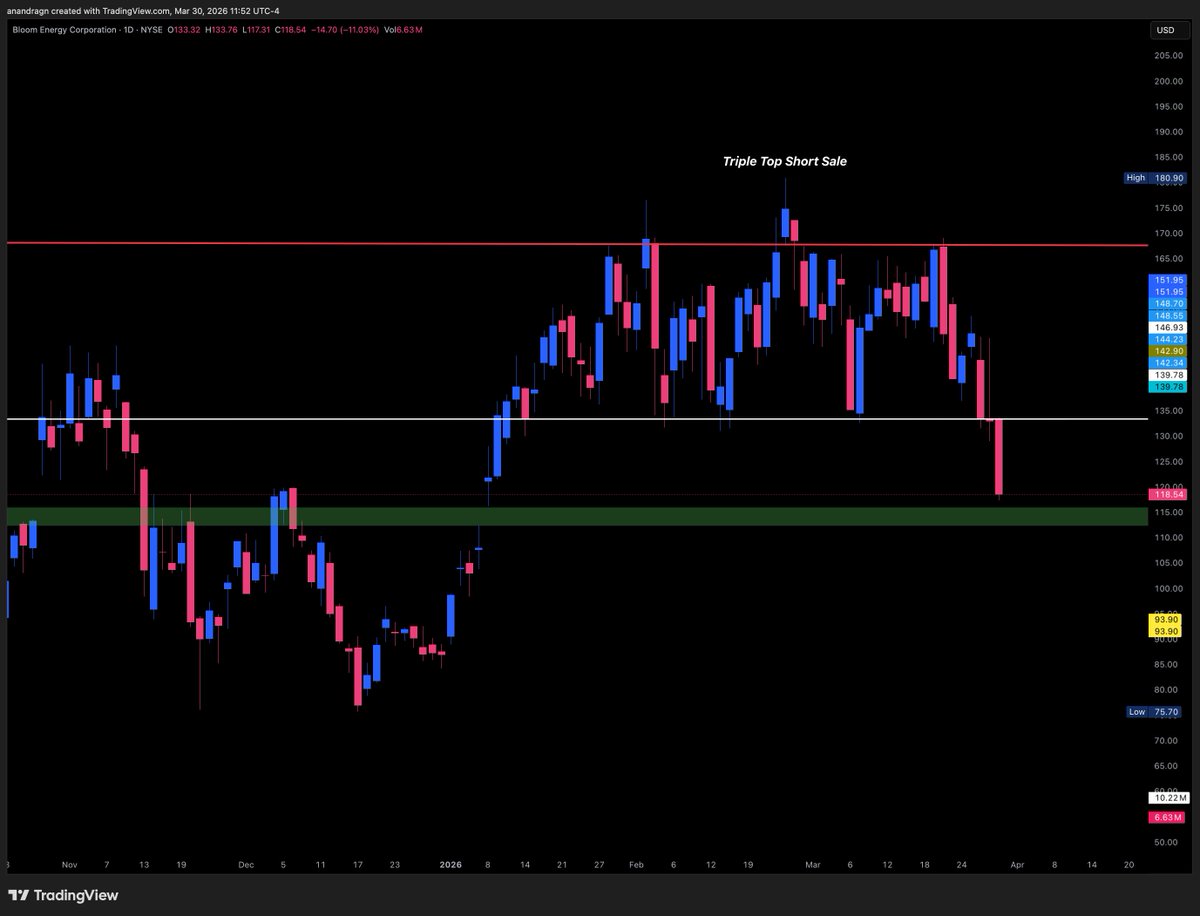Screen dimensions: 1200x916
Task: Click the red 6.63M volume tag on axis
Action: coord(1168,818)
